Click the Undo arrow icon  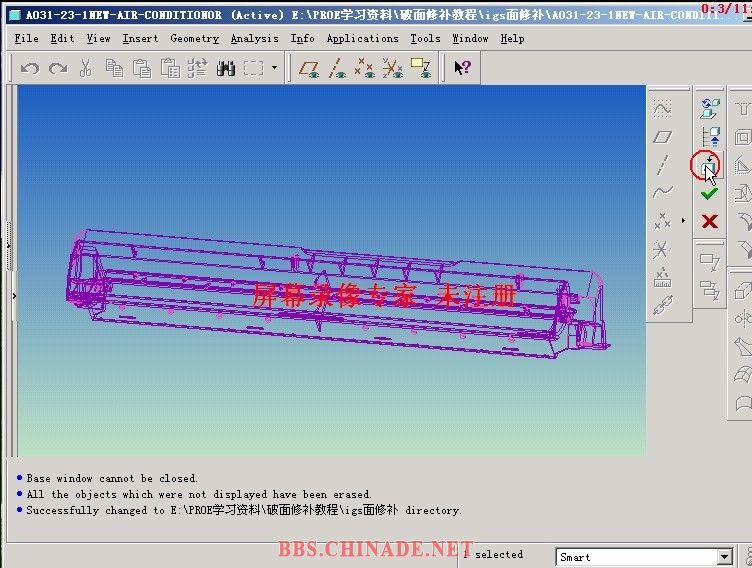click(30, 69)
